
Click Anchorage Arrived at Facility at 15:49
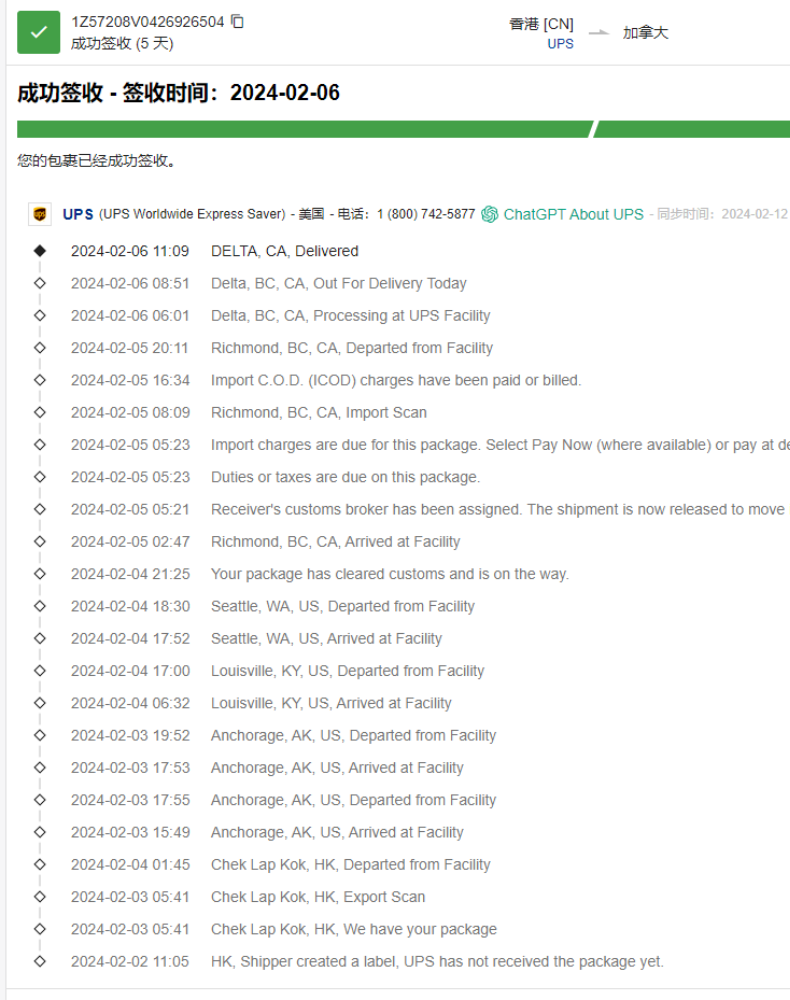coord(337,832)
